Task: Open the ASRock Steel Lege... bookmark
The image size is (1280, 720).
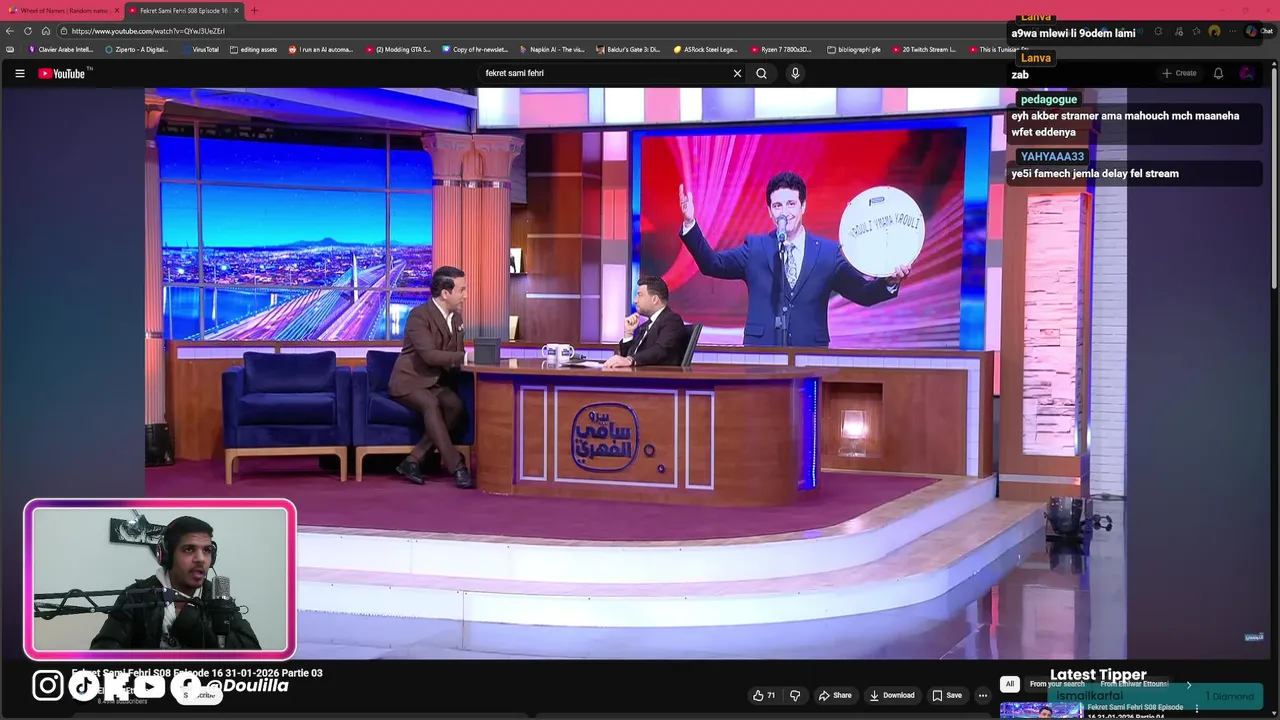Action: click(705, 49)
